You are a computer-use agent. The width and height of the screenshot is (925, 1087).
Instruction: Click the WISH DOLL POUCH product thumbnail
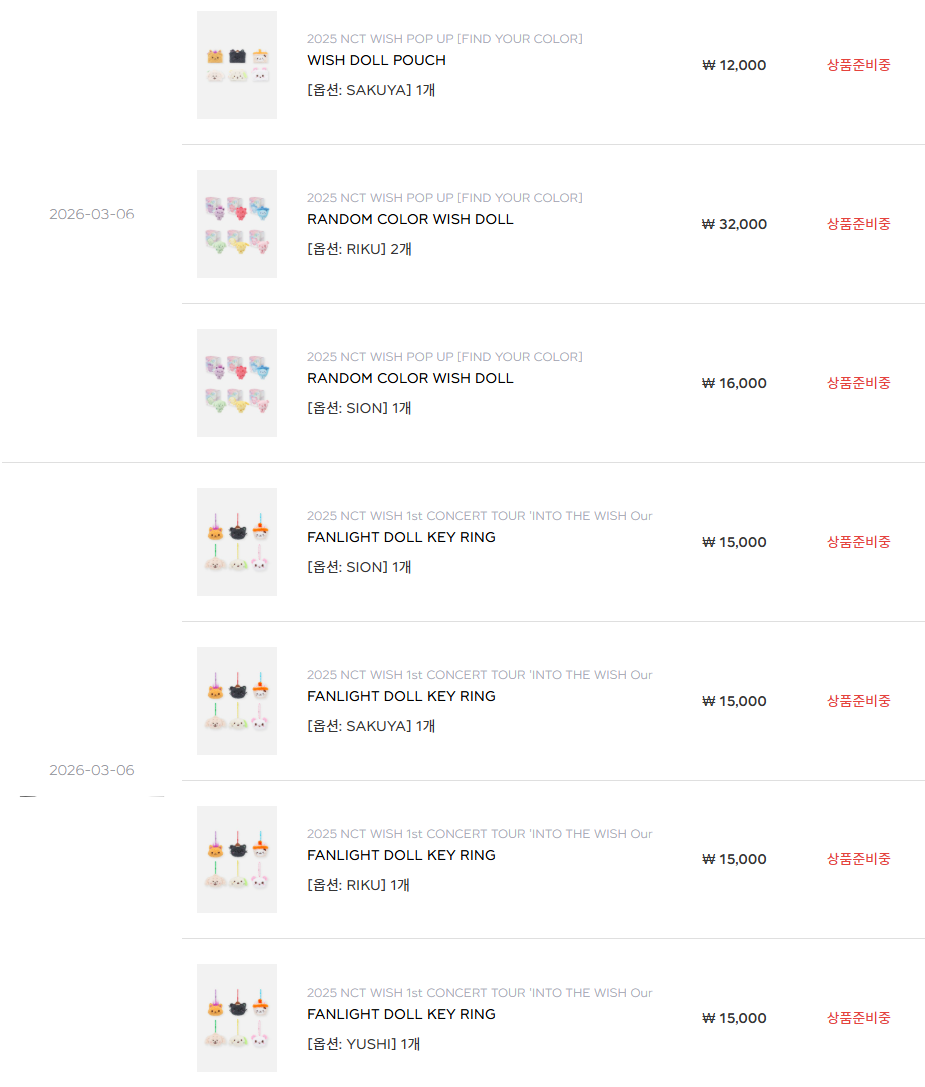[237, 65]
